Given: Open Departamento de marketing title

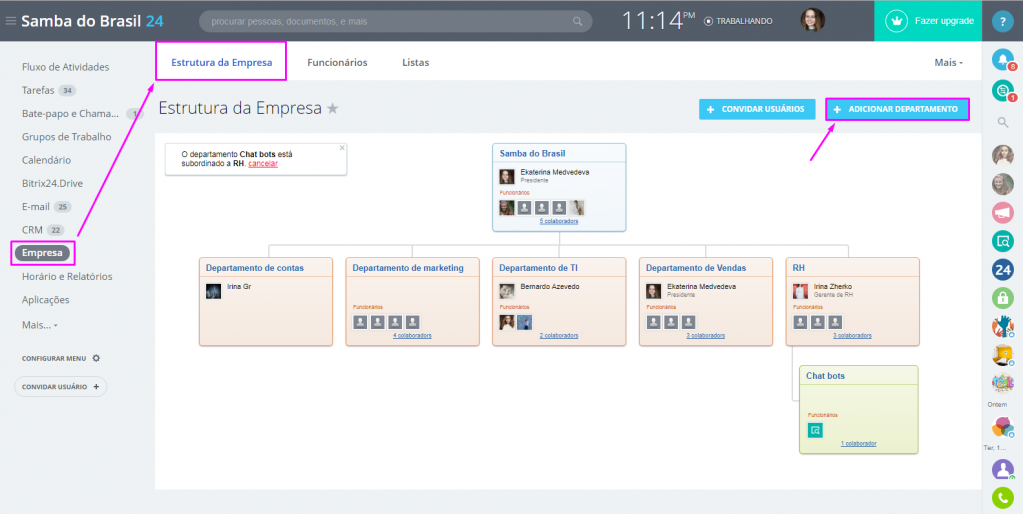Looking at the screenshot, I should [x=408, y=267].
